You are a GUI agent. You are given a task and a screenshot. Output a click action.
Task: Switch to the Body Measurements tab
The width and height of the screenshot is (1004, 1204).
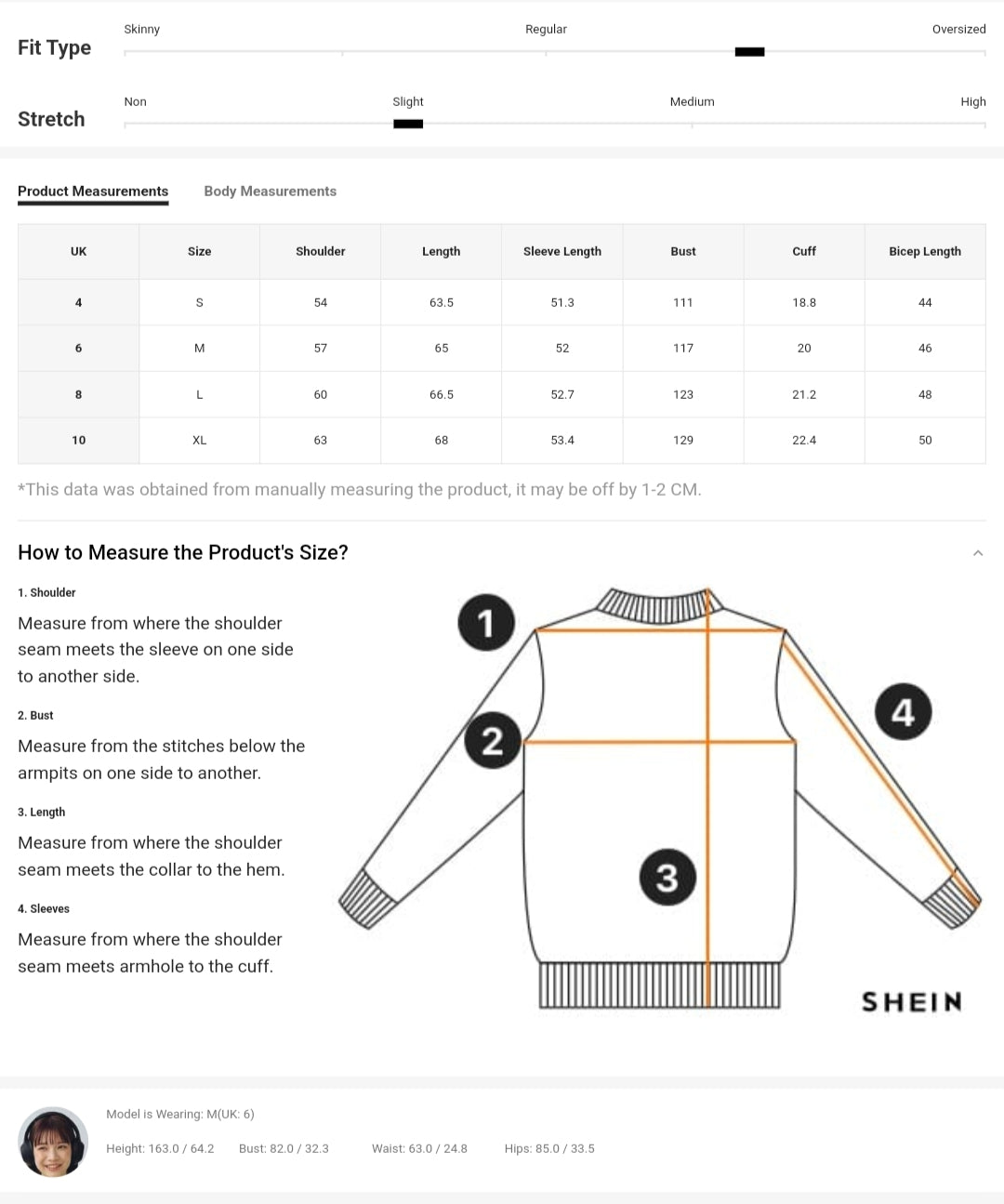point(270,192)
